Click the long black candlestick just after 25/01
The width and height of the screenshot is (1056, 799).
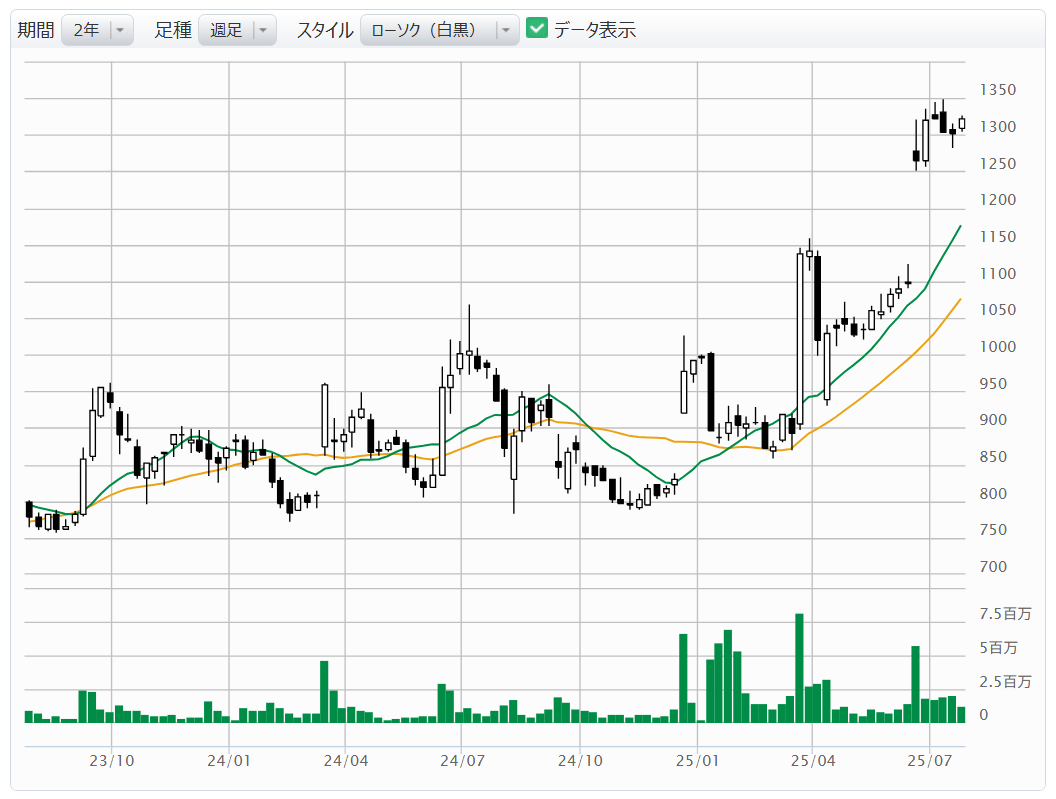click(x=711, y=392)
